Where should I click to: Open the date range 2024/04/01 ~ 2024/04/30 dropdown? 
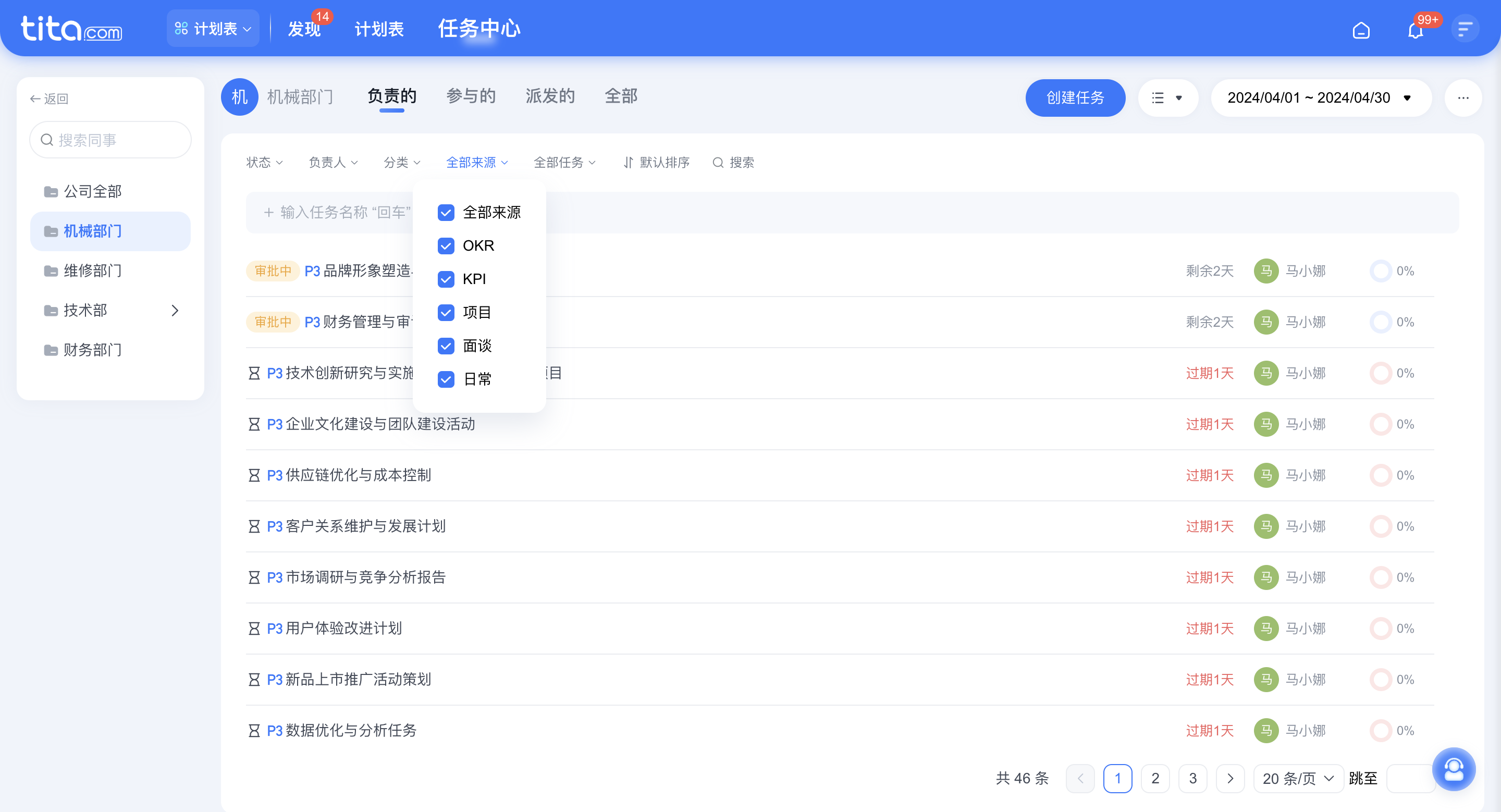(x=1321, y=98)
